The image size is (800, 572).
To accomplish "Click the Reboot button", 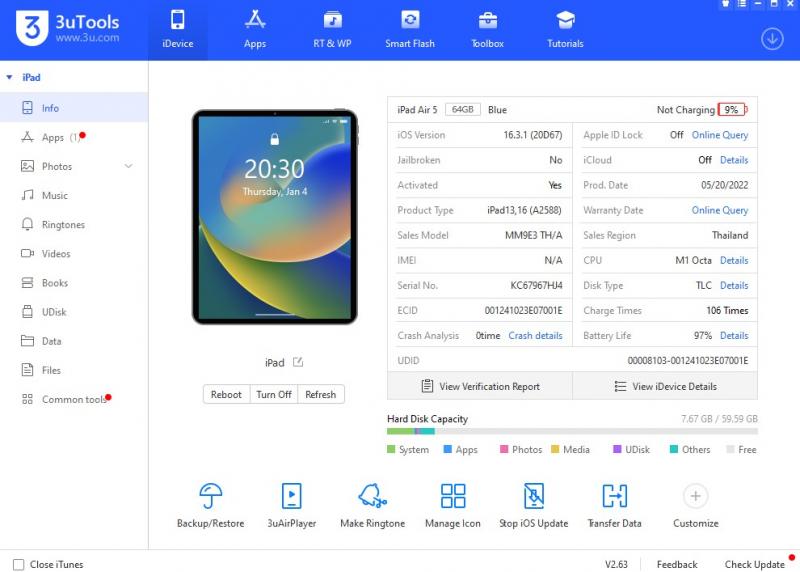I will 226,394.
